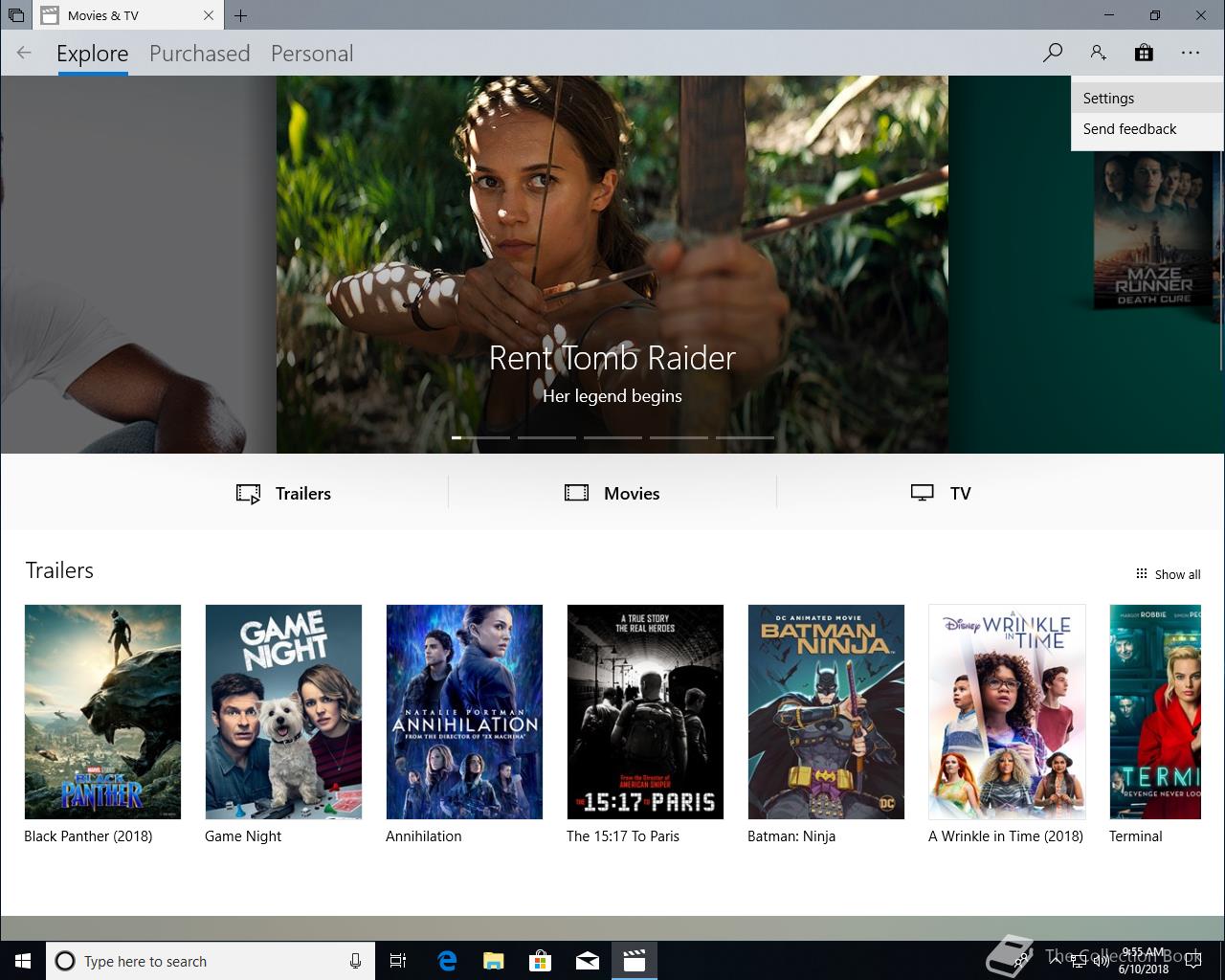Open Terminal movie poster thumbnail
The width and height of the screenshot is (1225, 980).
1155,712
